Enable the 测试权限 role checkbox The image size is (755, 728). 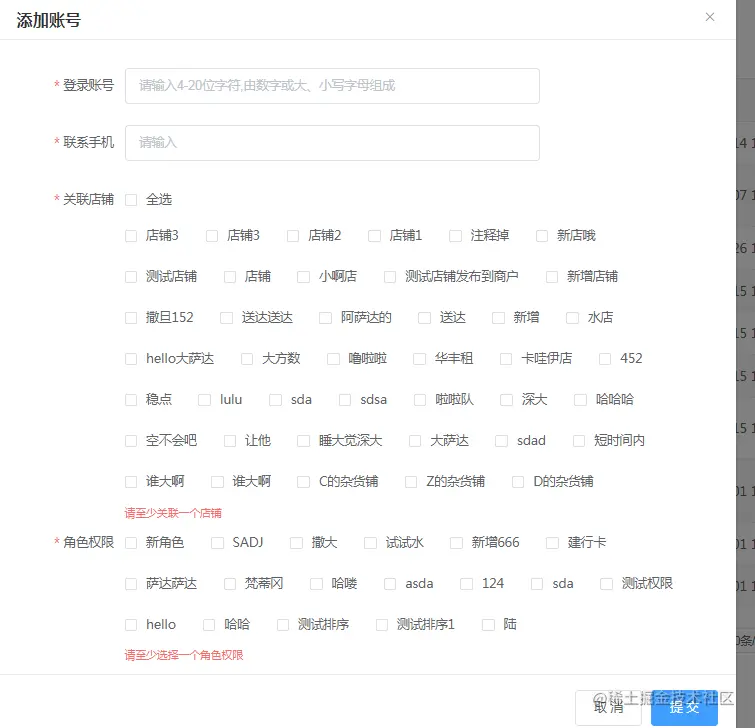606,584
